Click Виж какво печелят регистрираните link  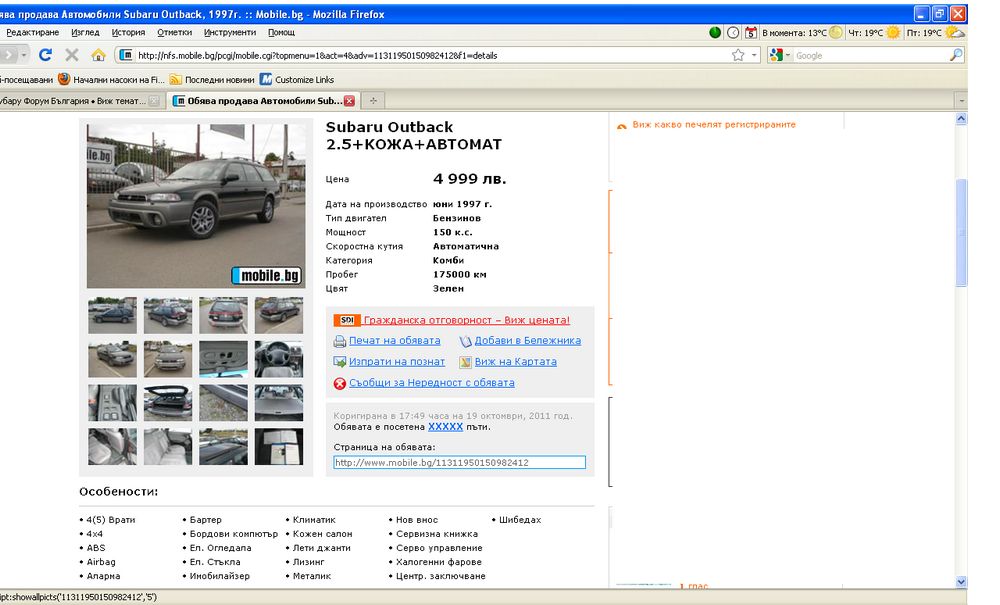[x=714, y=124]
